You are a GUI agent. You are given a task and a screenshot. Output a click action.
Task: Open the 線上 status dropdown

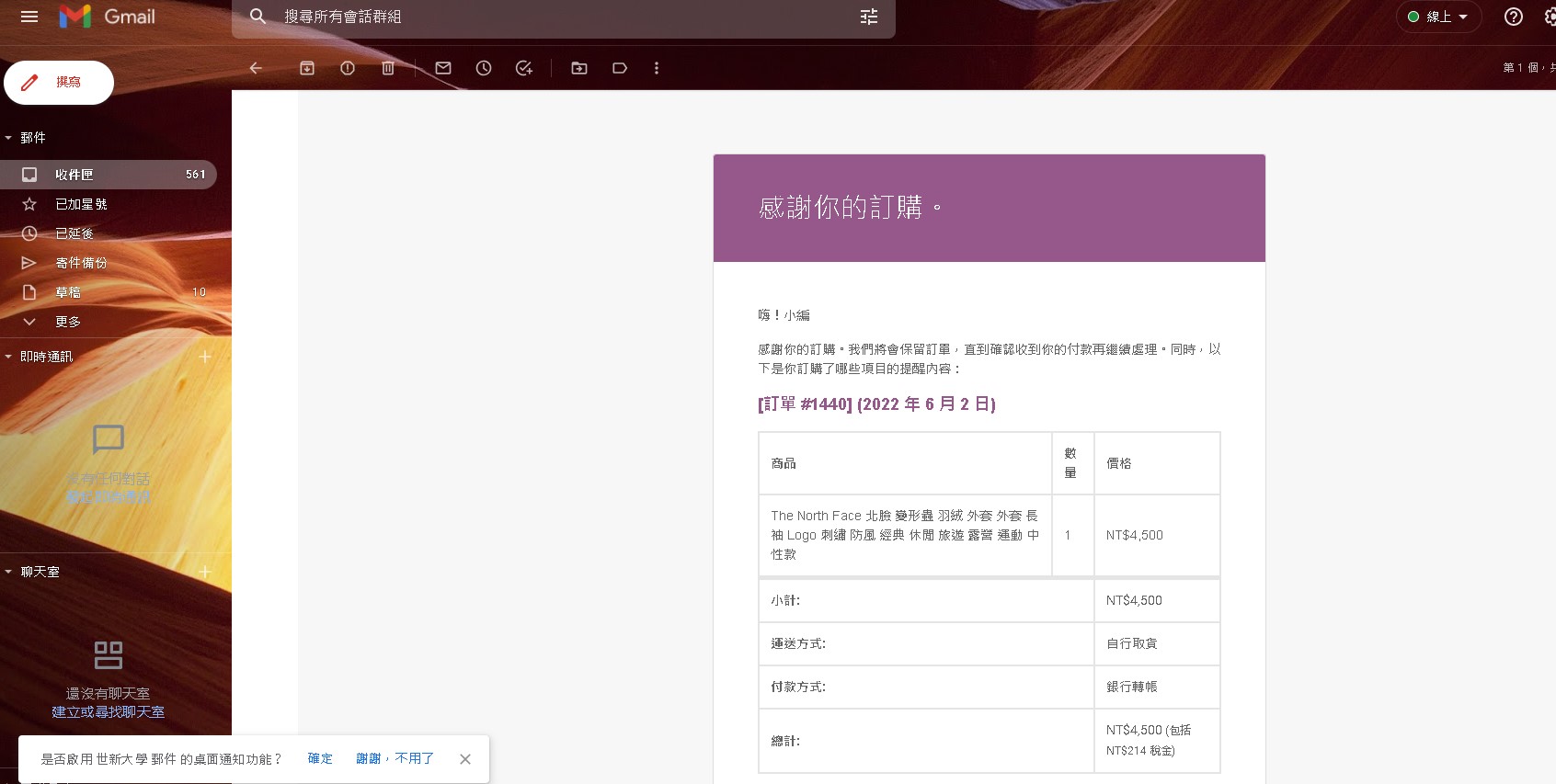1439,17
